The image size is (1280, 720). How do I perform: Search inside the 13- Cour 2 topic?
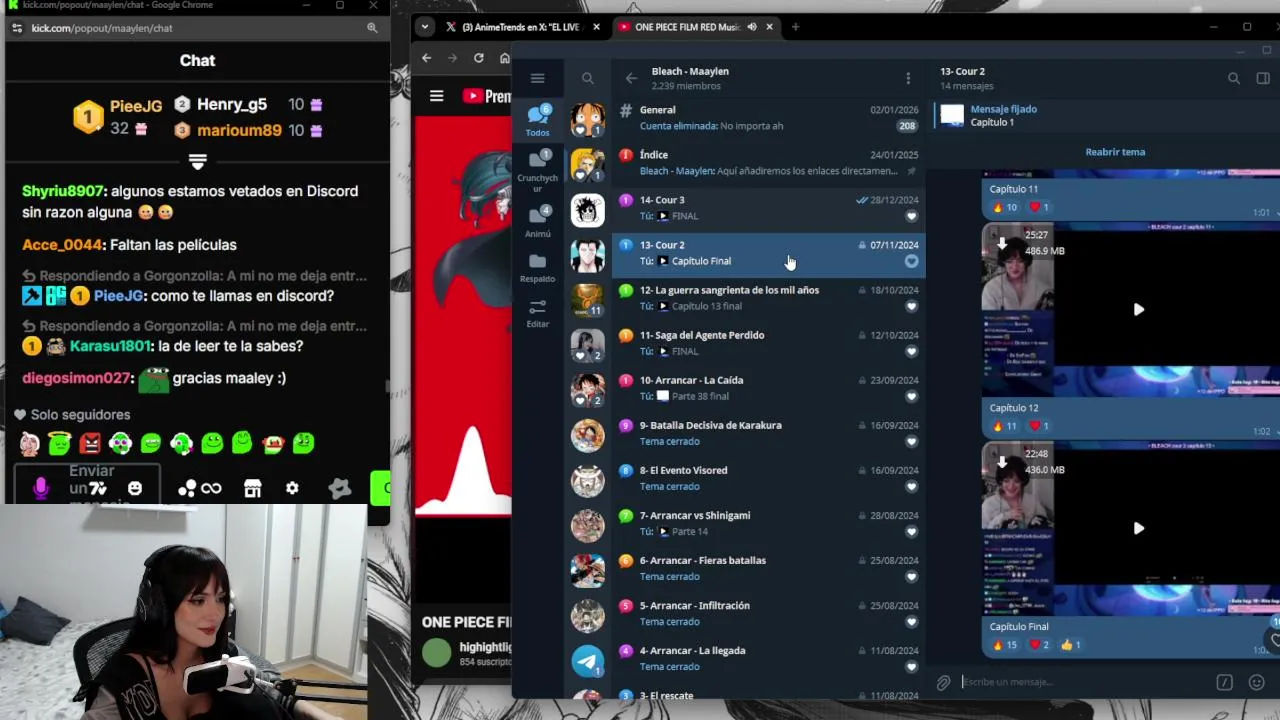(x=1234, y=78)
